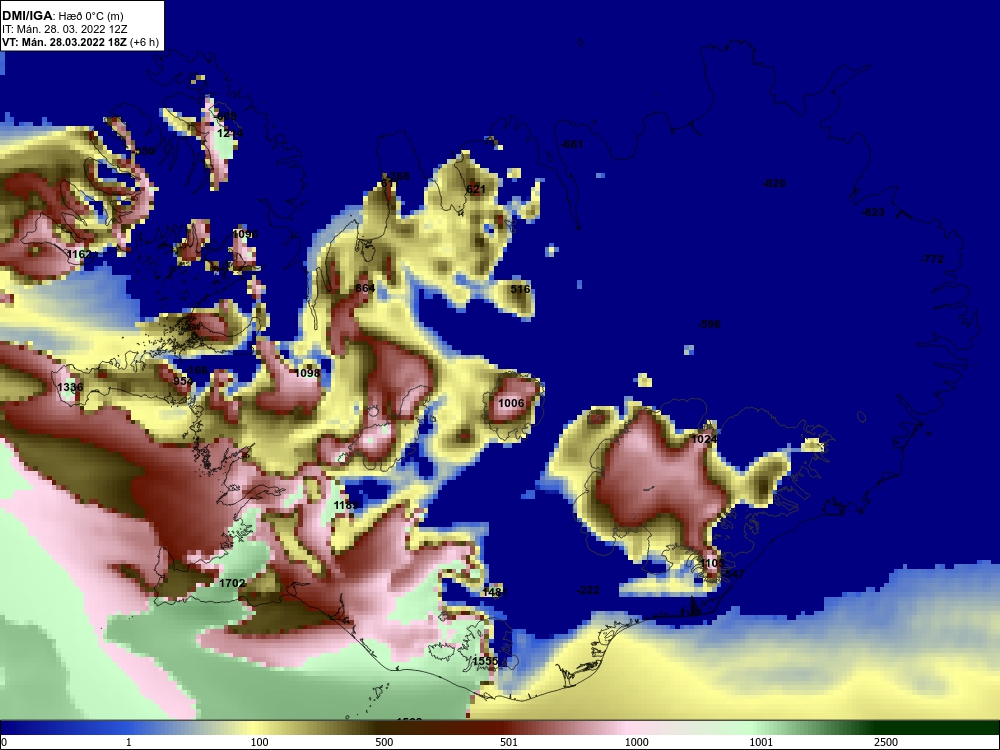Click the 100 tick label on the legend

click(x=260, y=742)
